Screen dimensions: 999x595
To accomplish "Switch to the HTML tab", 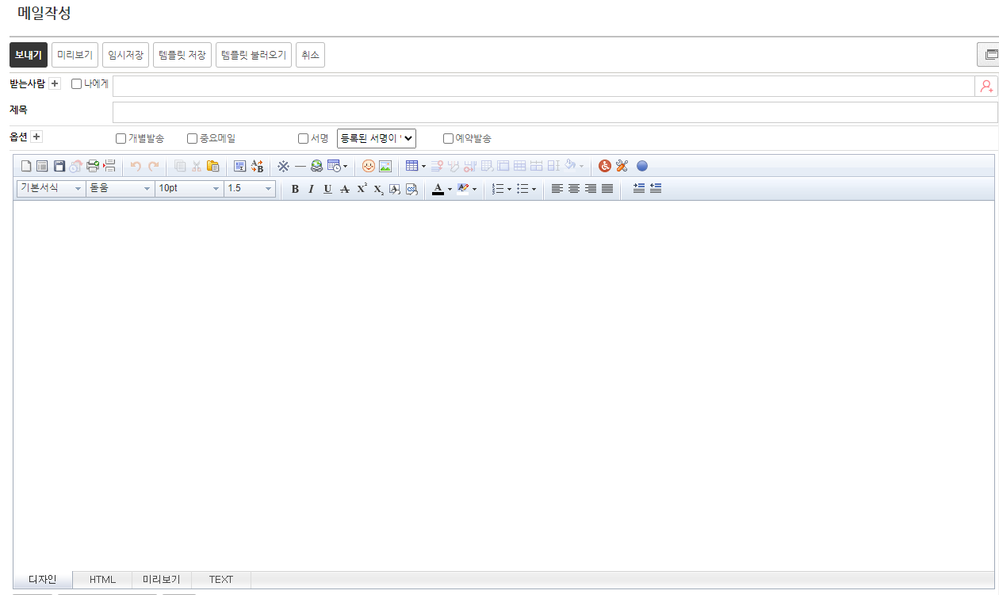I will (102, 580).
